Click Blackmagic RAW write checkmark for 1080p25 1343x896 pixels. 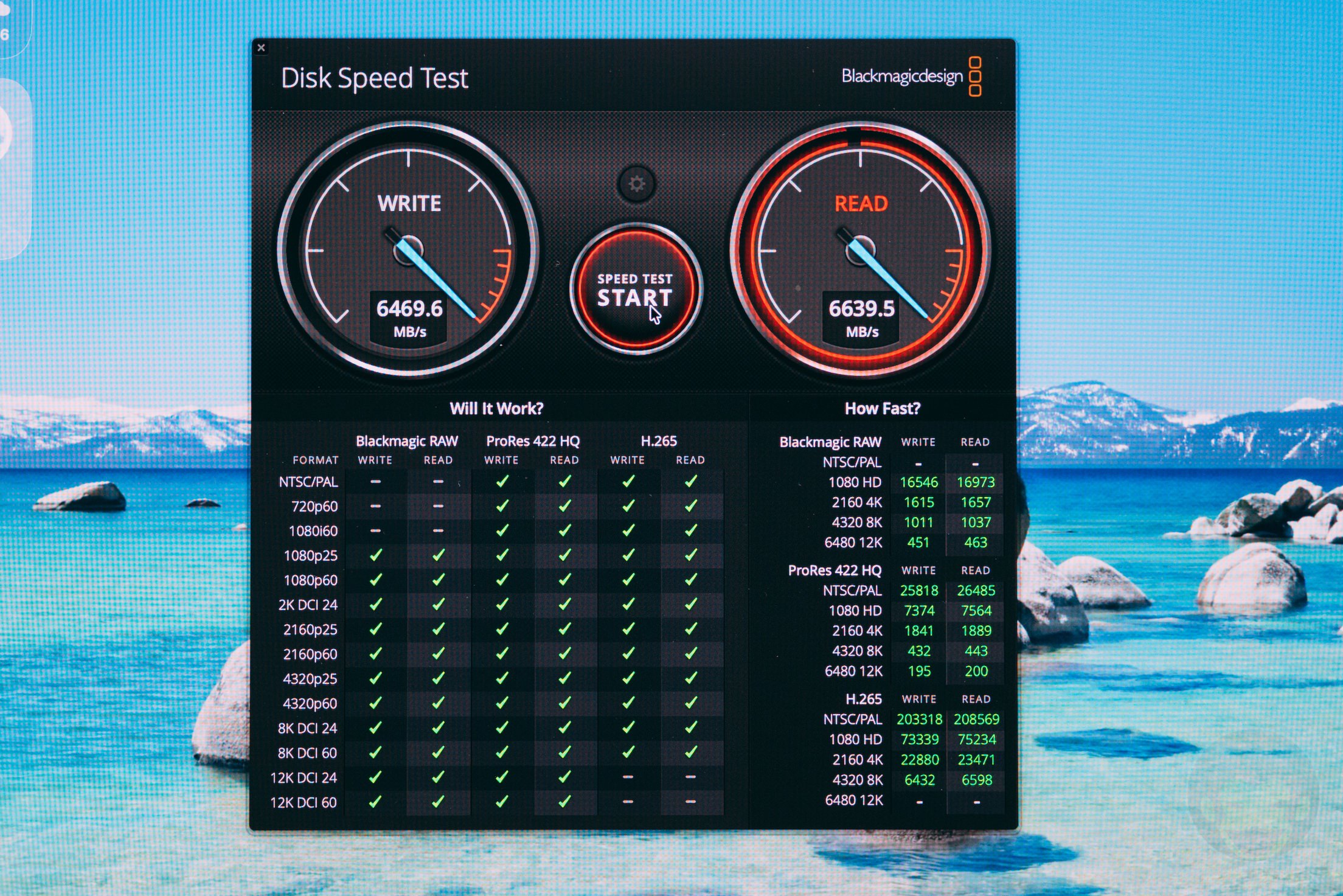376,555
